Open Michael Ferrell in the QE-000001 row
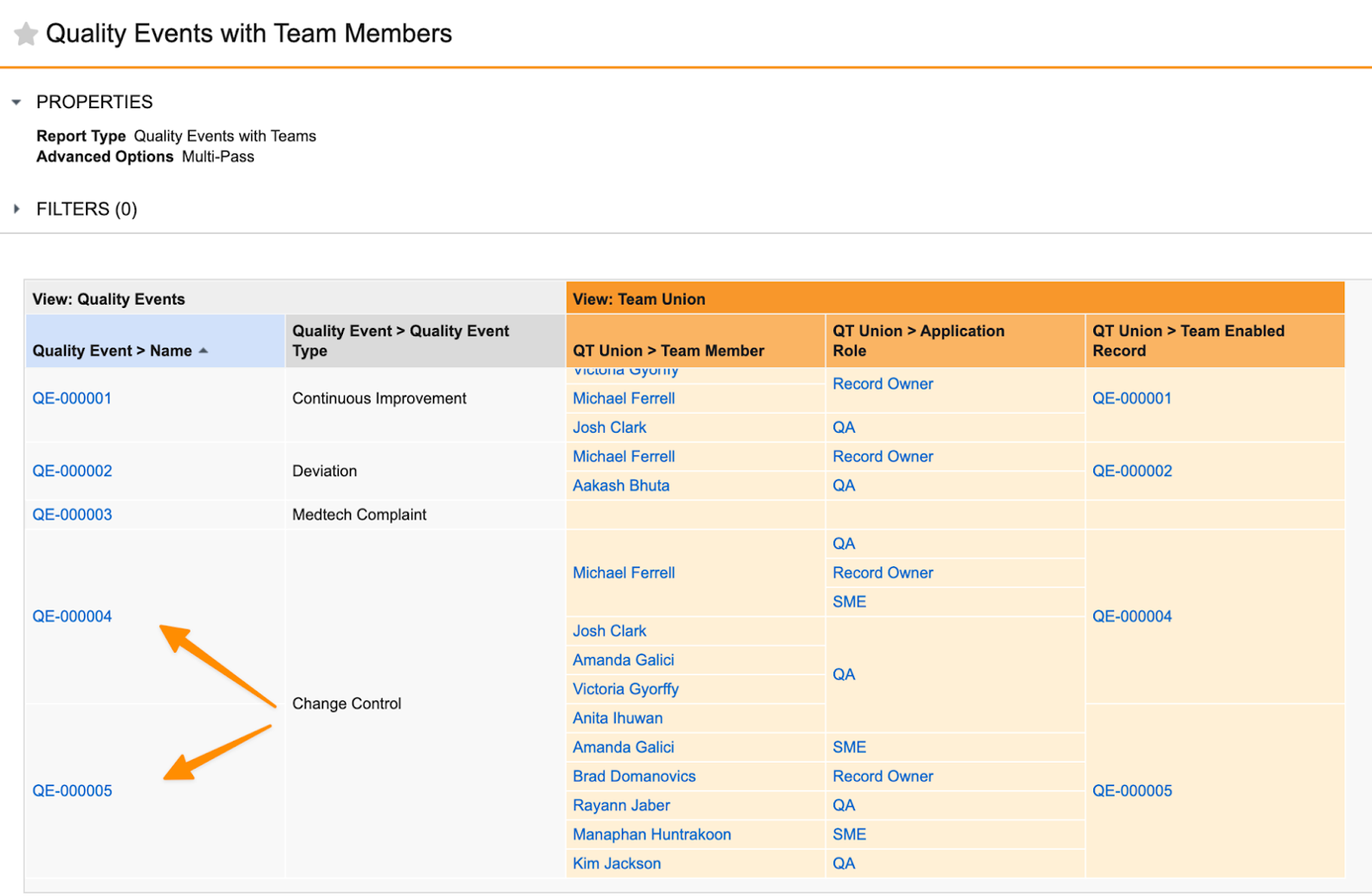This screenshot has height=896, width=1372. click(624, 398)
